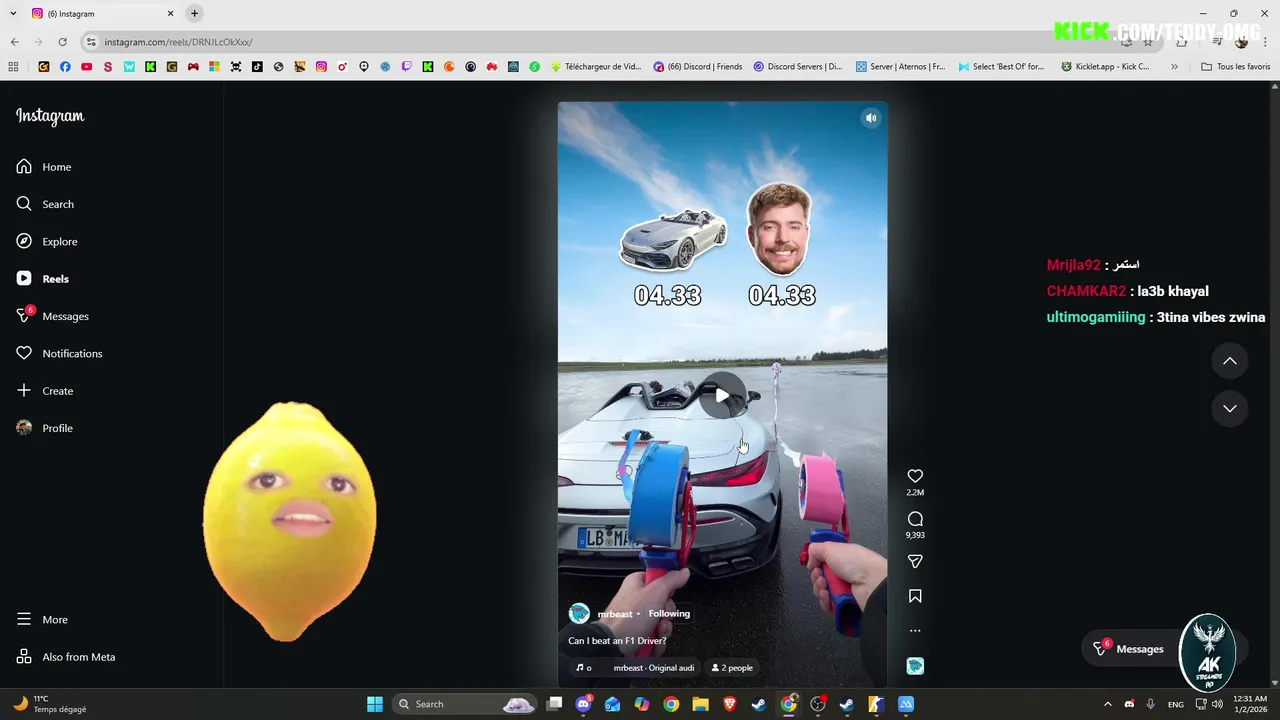Image resolution: width=1280 pixels, height=720 pixels.
Task: Open Search in the Instagram sidebar
Action: click(45, 204)
